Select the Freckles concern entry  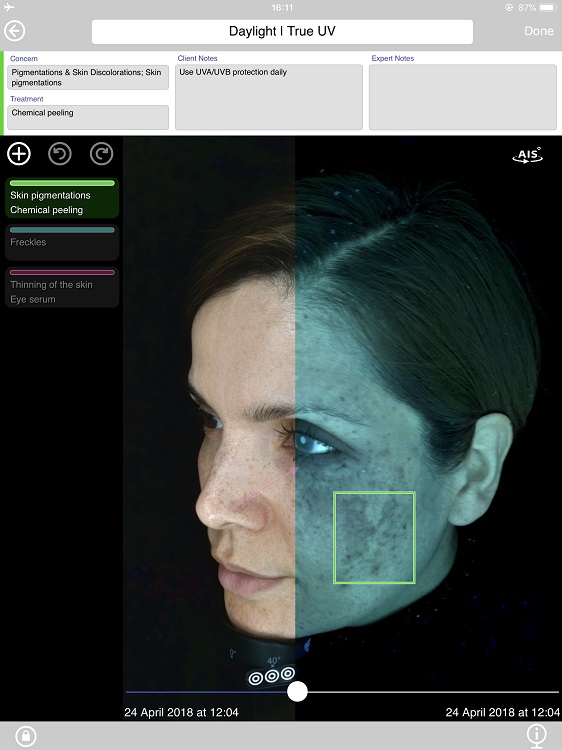(62, 243)
